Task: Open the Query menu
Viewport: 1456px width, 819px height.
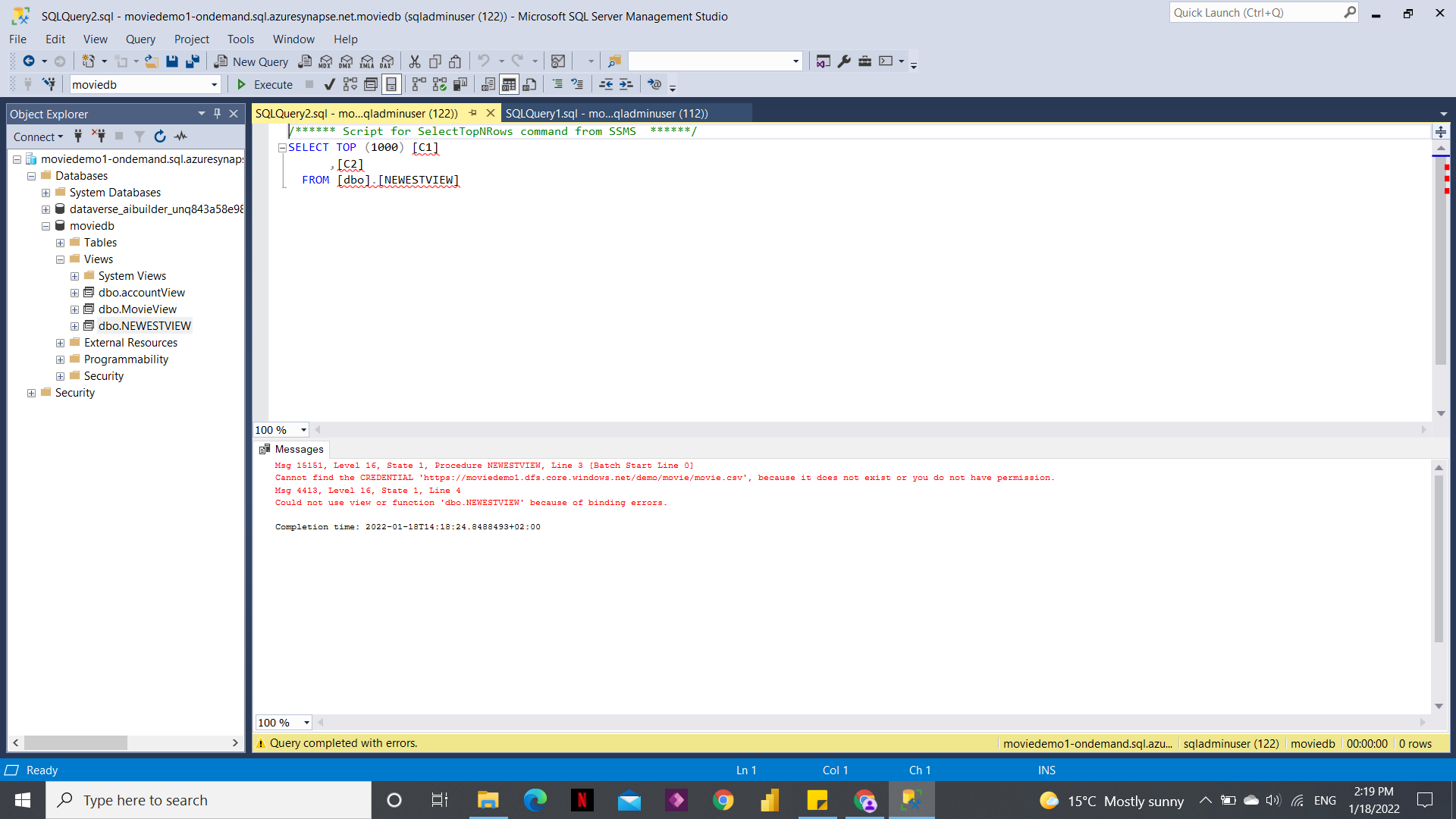Action: (140, 39)
